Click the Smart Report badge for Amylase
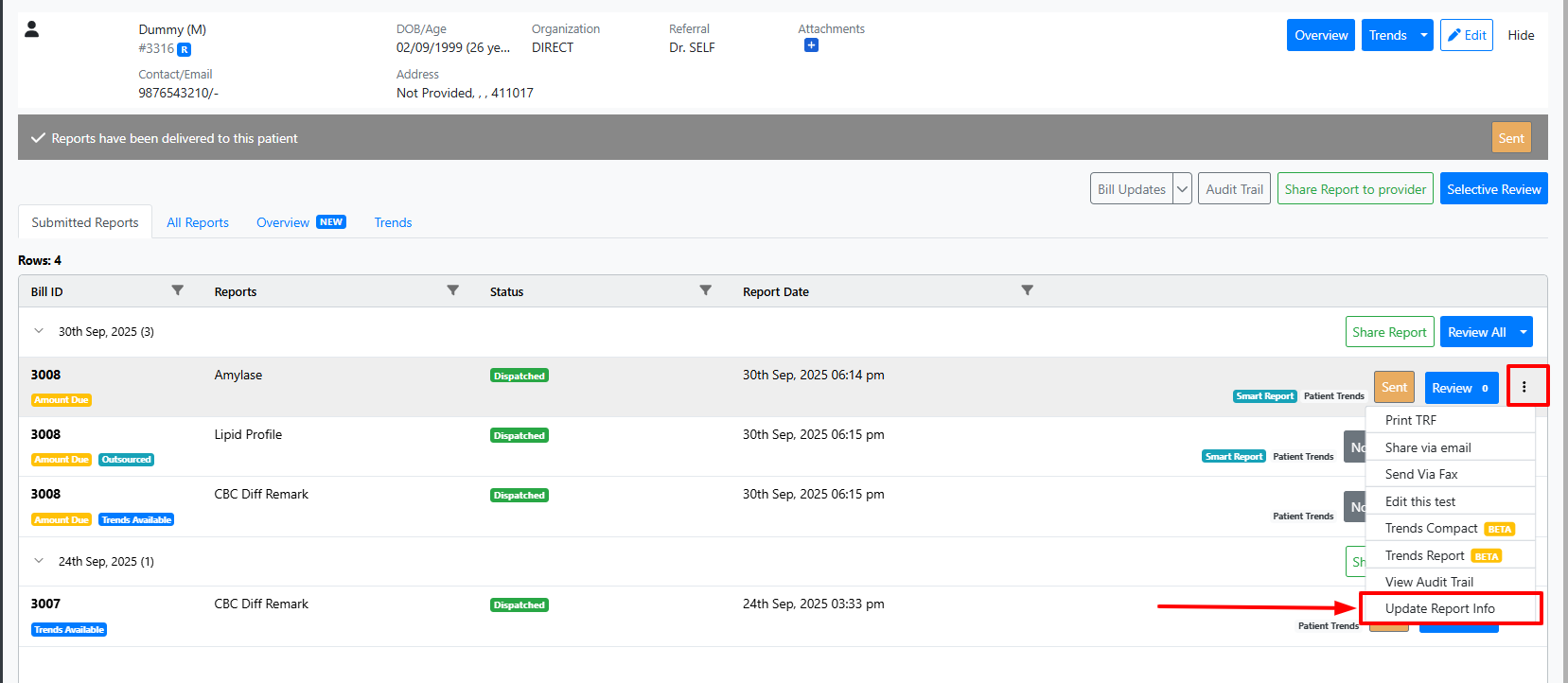The image size is (1568, 683). click(x=1264, y=396)
